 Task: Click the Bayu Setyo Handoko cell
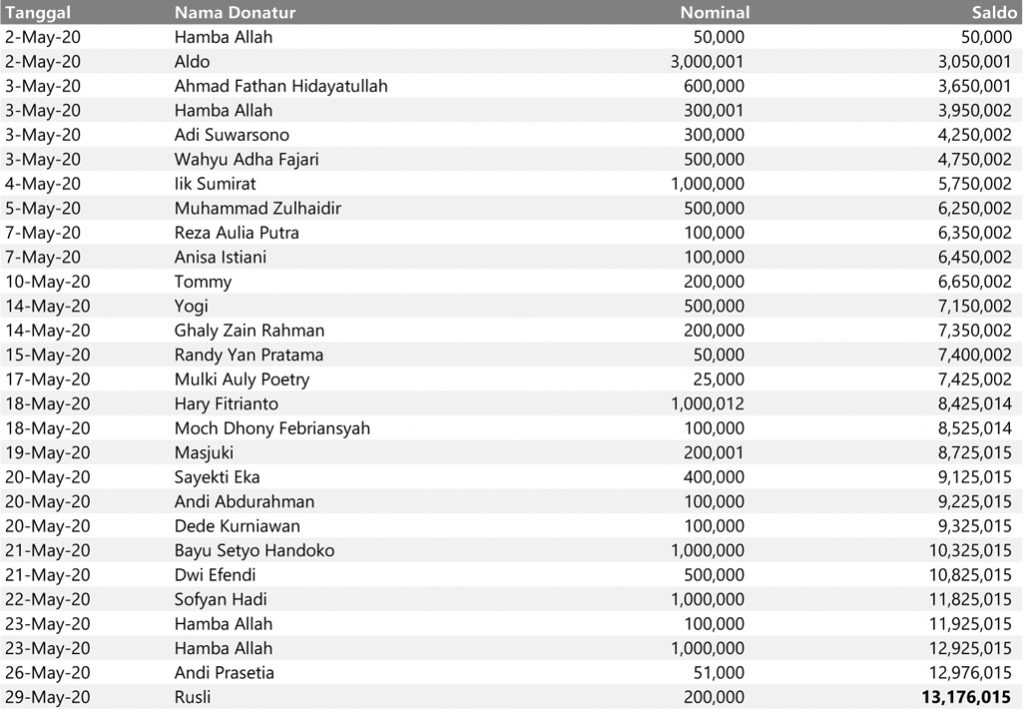(254, 551)
